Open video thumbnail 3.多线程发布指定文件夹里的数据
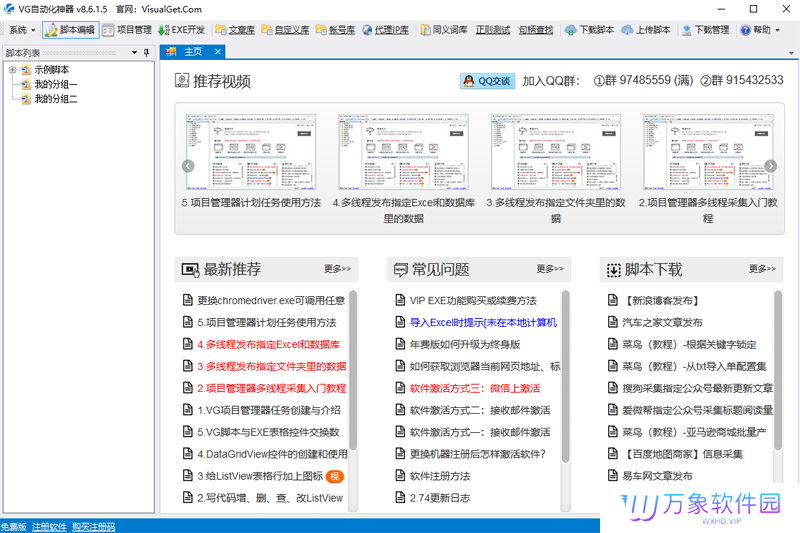Viewport: 800px width, 533px height. [x=556, y=153]
